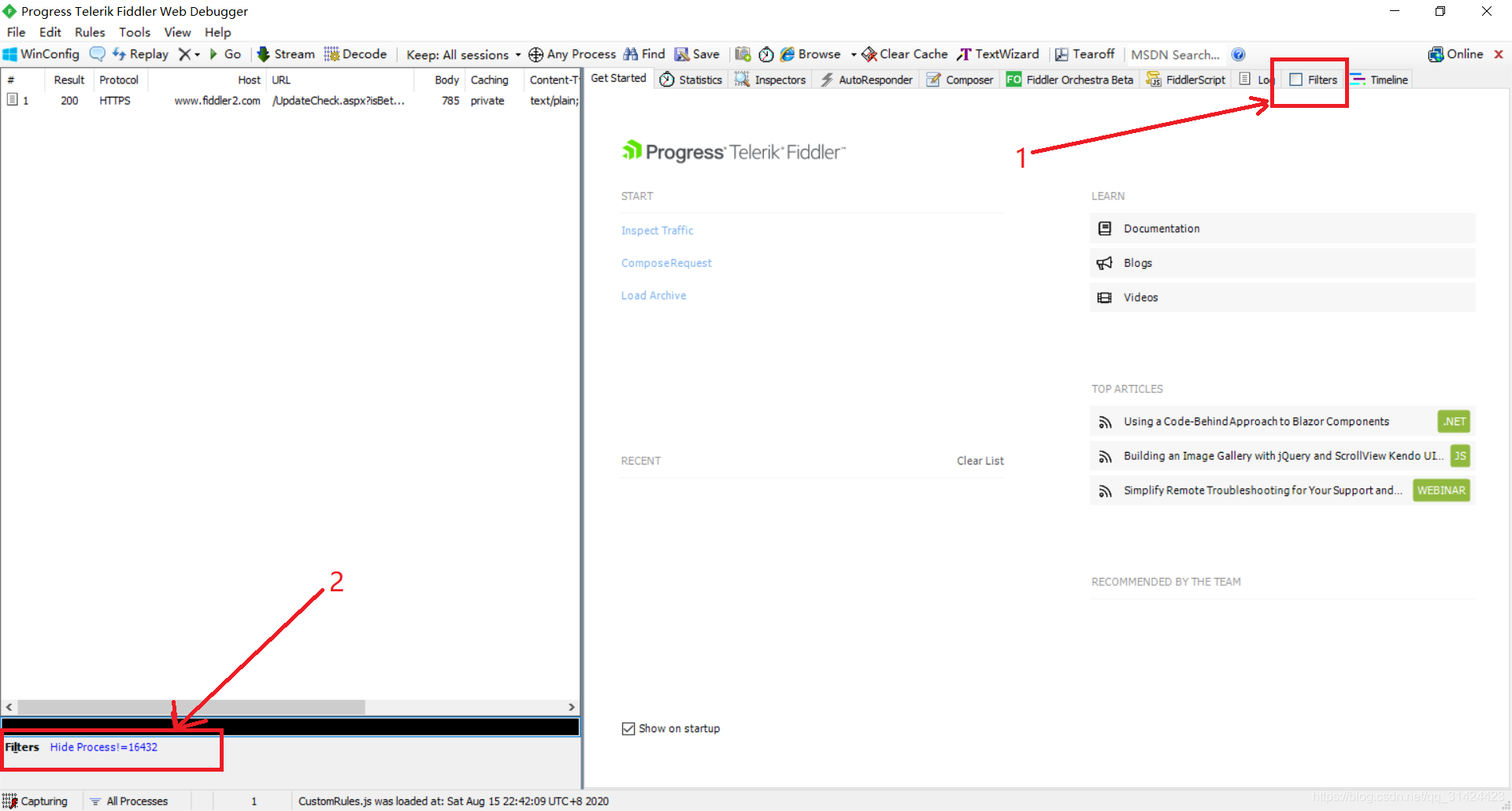Expand the Browse dropdown arrow
This screenshot has width=1512, height=811.
coord(854,54)
